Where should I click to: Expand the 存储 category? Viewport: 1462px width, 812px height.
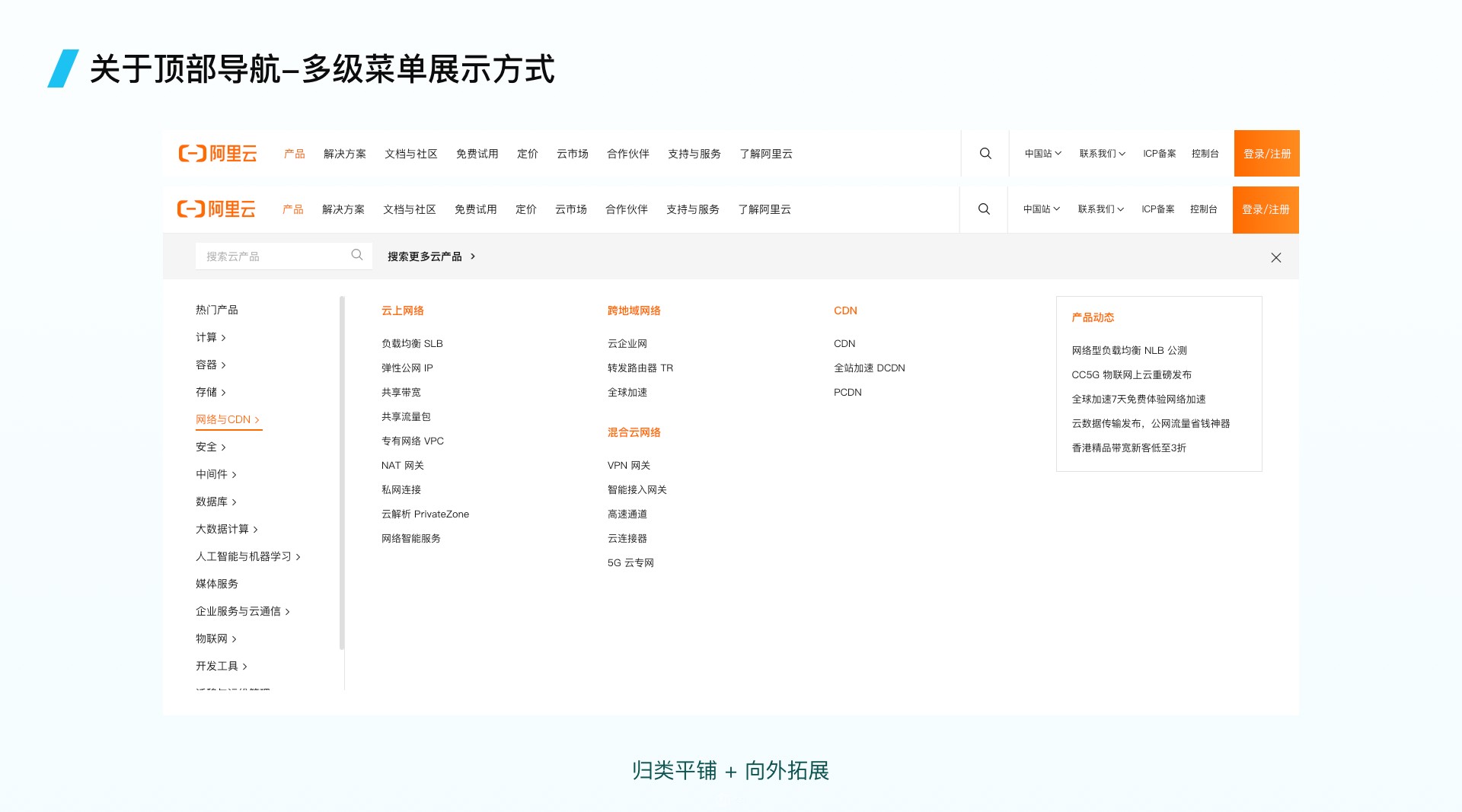coord(211,392)
